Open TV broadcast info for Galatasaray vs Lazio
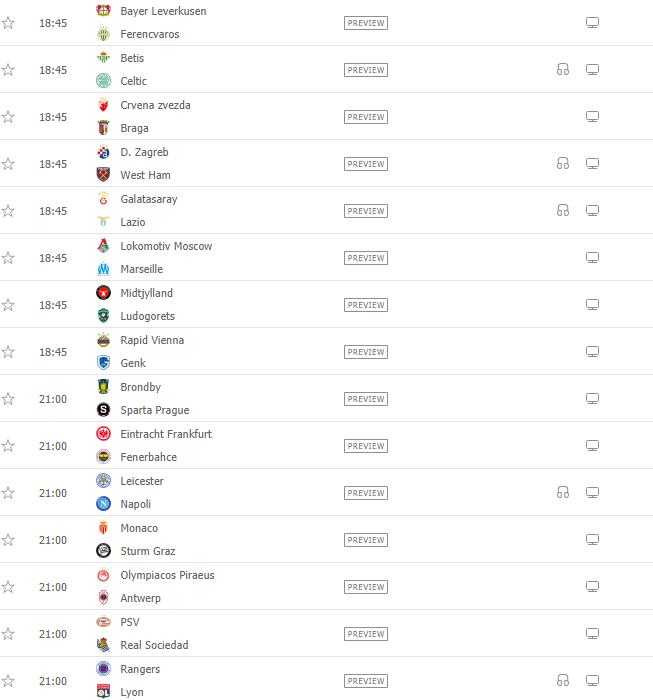The image size is (653, 700). point(592,211)
